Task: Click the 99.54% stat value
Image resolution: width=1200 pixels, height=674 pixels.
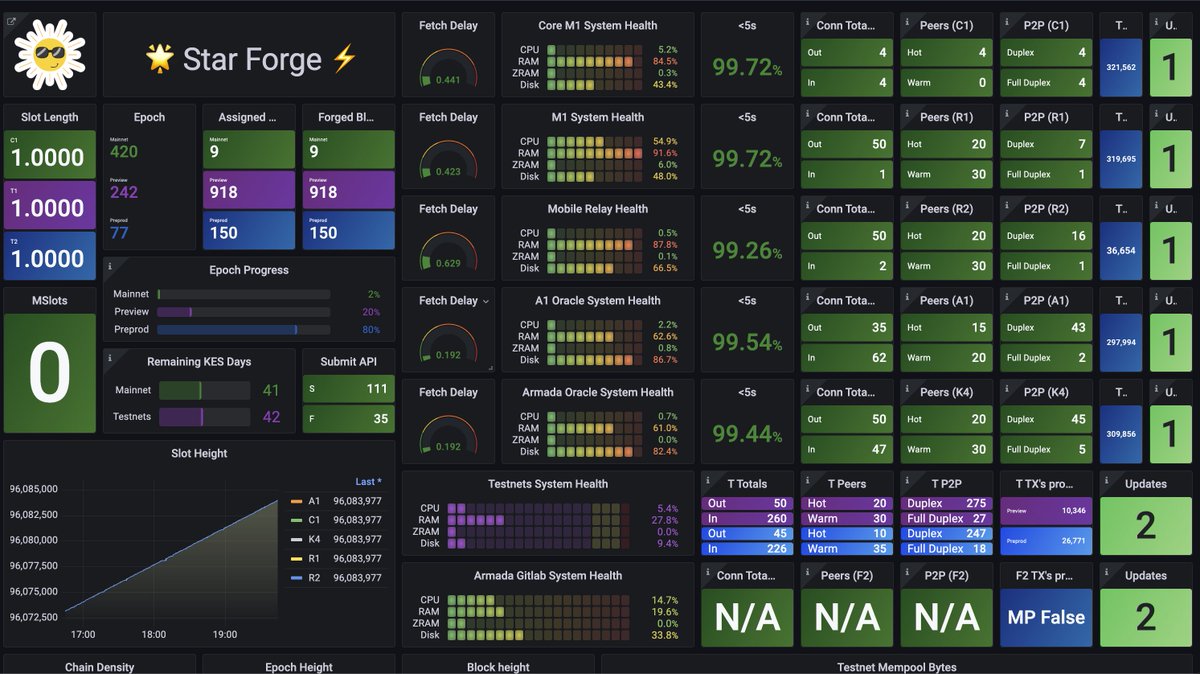Action: (747, 343)
